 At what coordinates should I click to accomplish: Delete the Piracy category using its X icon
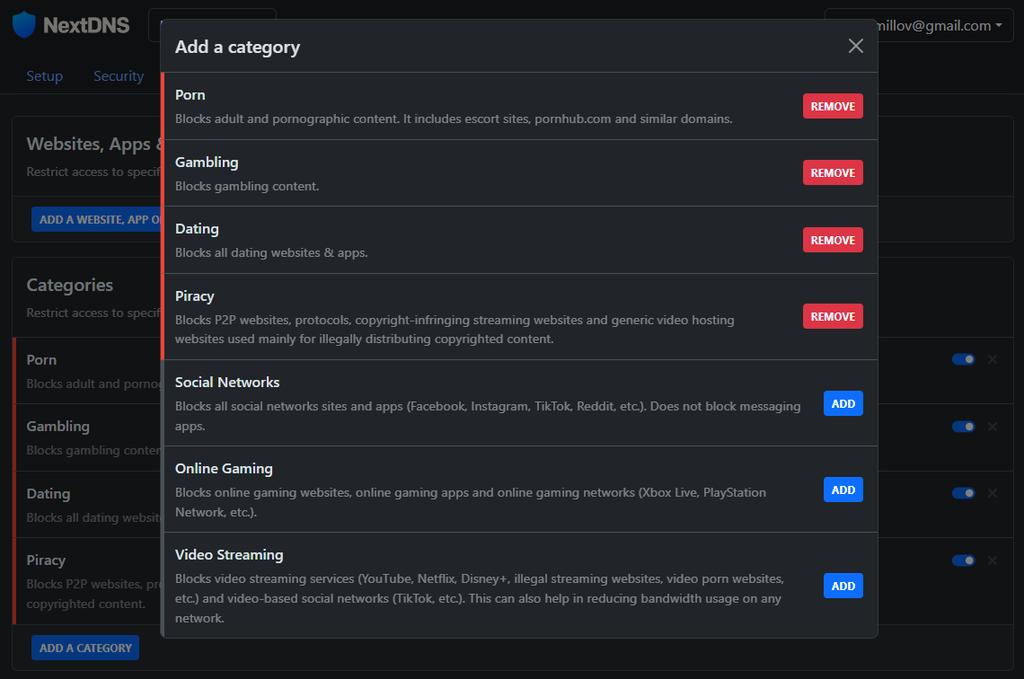(x=993, y=560)
